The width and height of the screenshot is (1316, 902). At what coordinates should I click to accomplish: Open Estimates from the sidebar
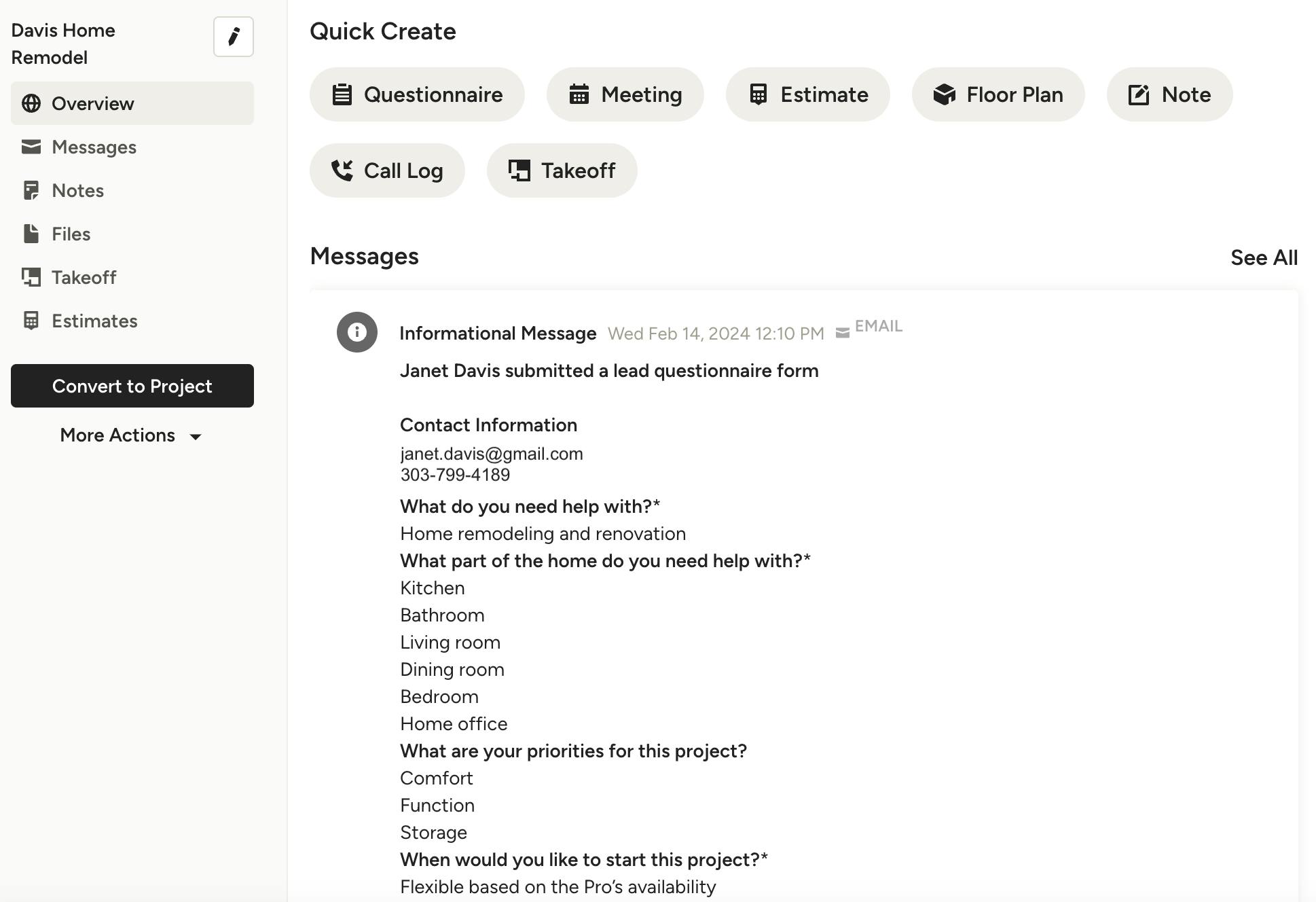click(94, 321)
